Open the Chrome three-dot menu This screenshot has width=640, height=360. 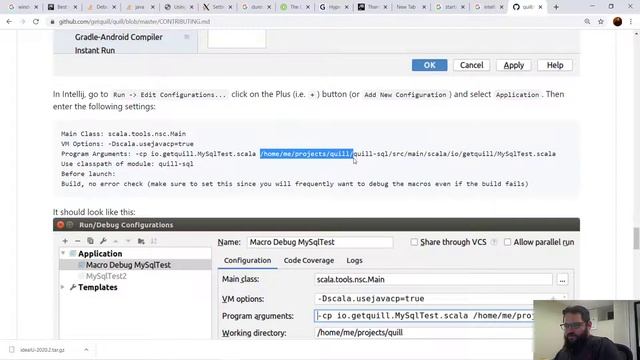pyautogui.click(x=631, y=22)
